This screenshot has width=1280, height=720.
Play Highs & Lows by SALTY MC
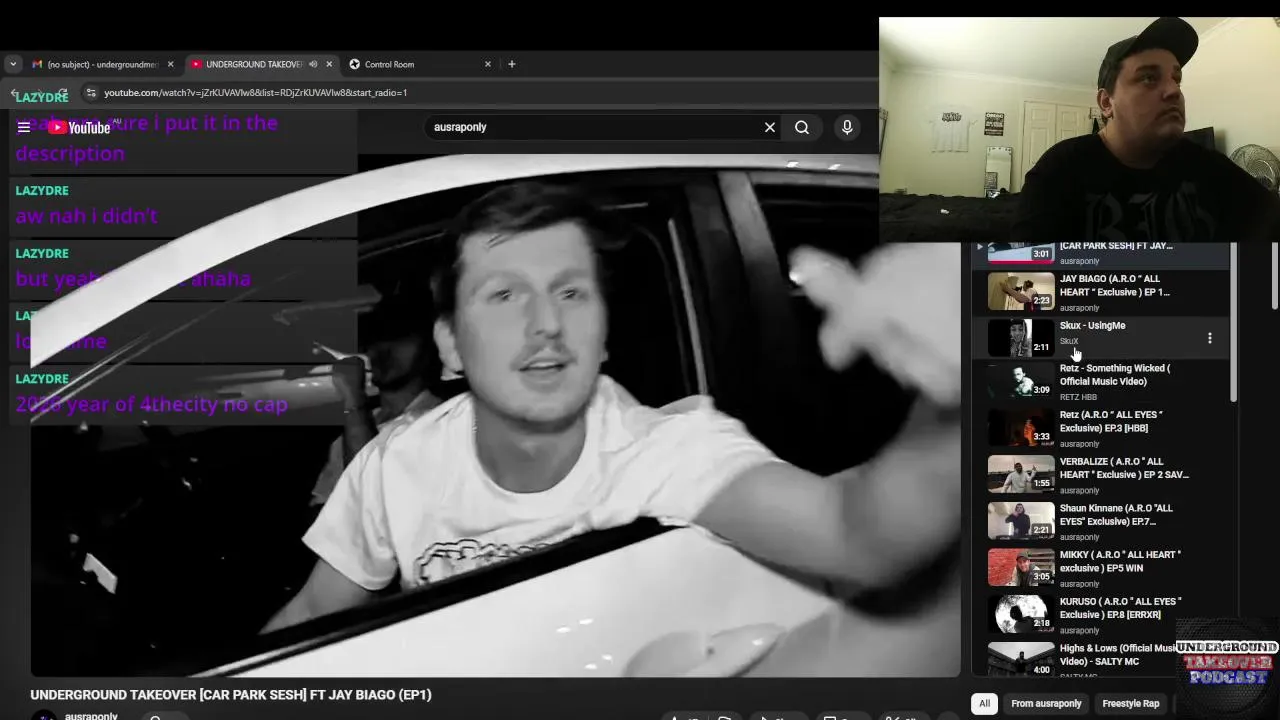tap(1118, 654)
